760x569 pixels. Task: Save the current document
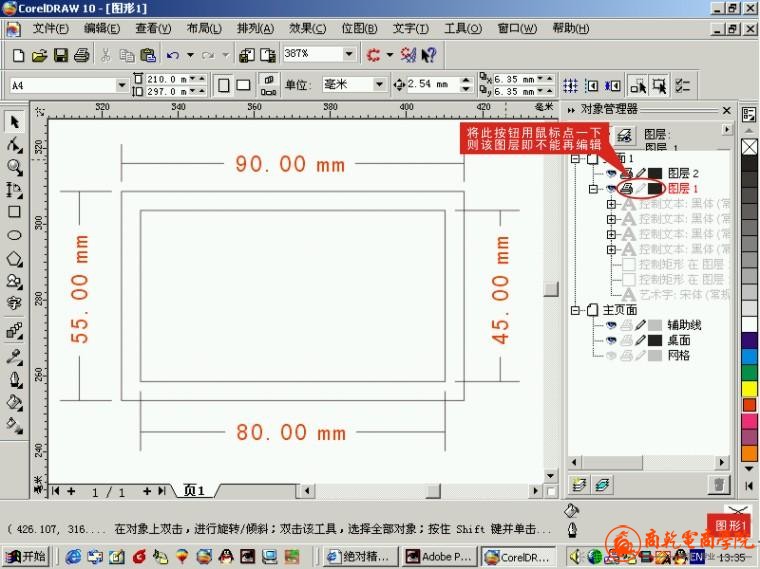61,55
